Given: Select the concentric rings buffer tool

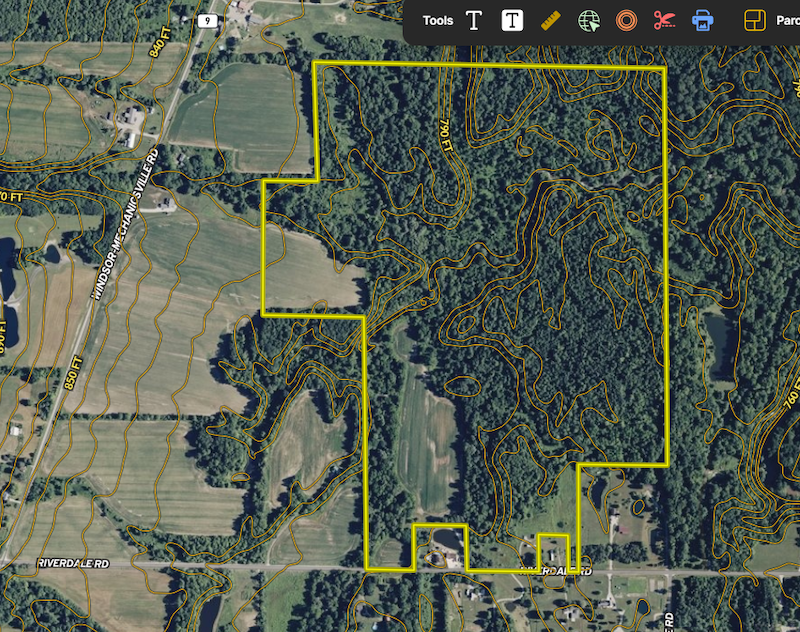Looking at the screenshot, I should pos(626,20).
